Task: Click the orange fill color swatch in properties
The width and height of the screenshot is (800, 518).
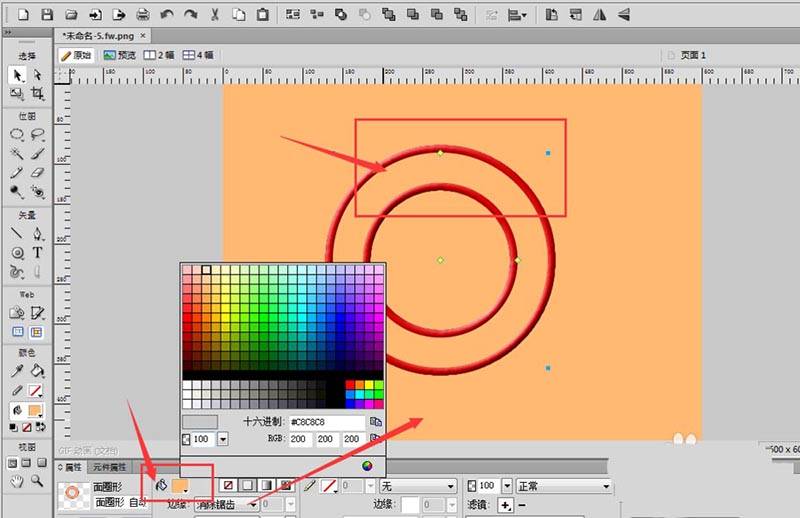Action: (x=181, y=486)
